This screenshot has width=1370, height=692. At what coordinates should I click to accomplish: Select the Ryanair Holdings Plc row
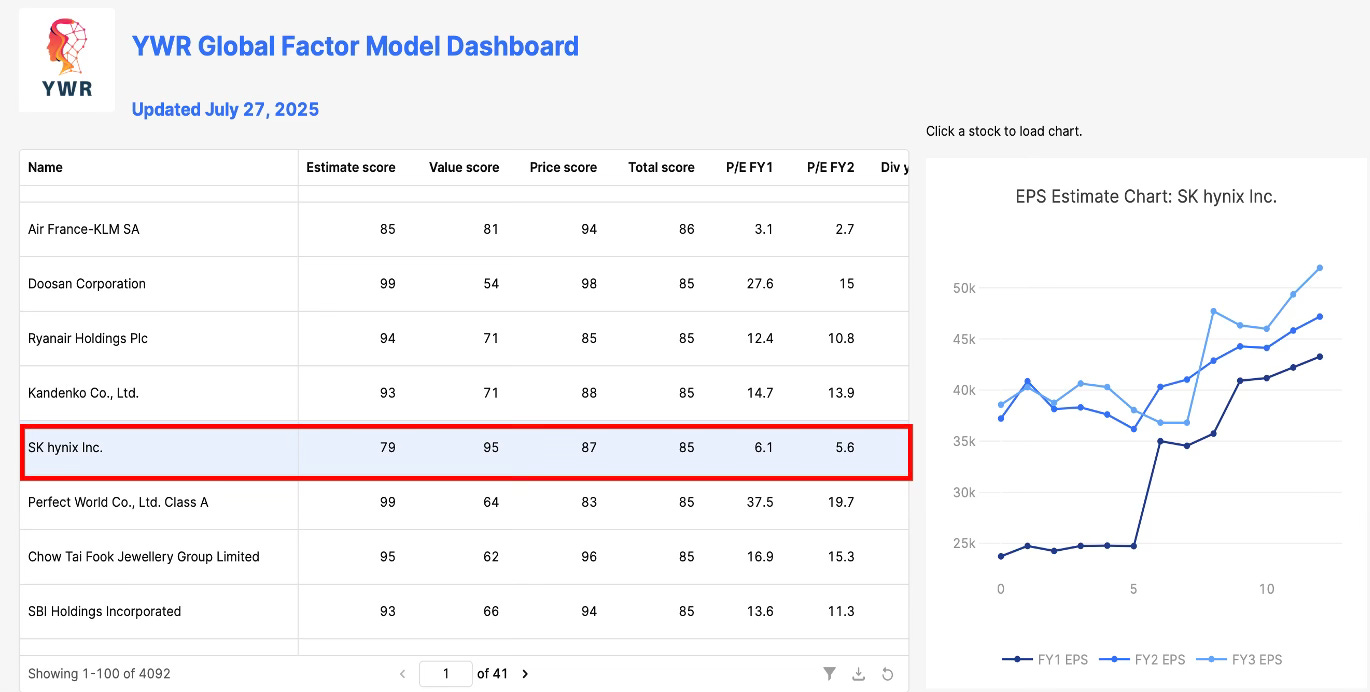pos(464,338)
